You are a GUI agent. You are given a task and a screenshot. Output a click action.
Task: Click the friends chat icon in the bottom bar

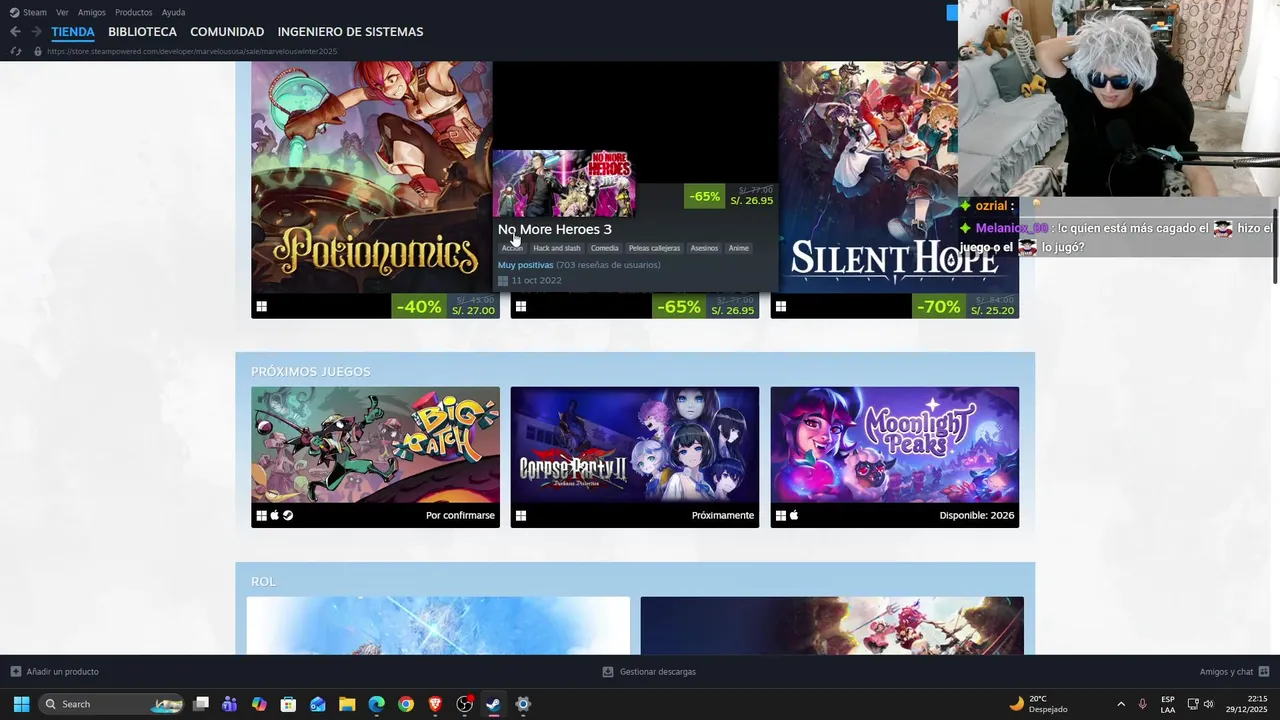(1264, 672)
